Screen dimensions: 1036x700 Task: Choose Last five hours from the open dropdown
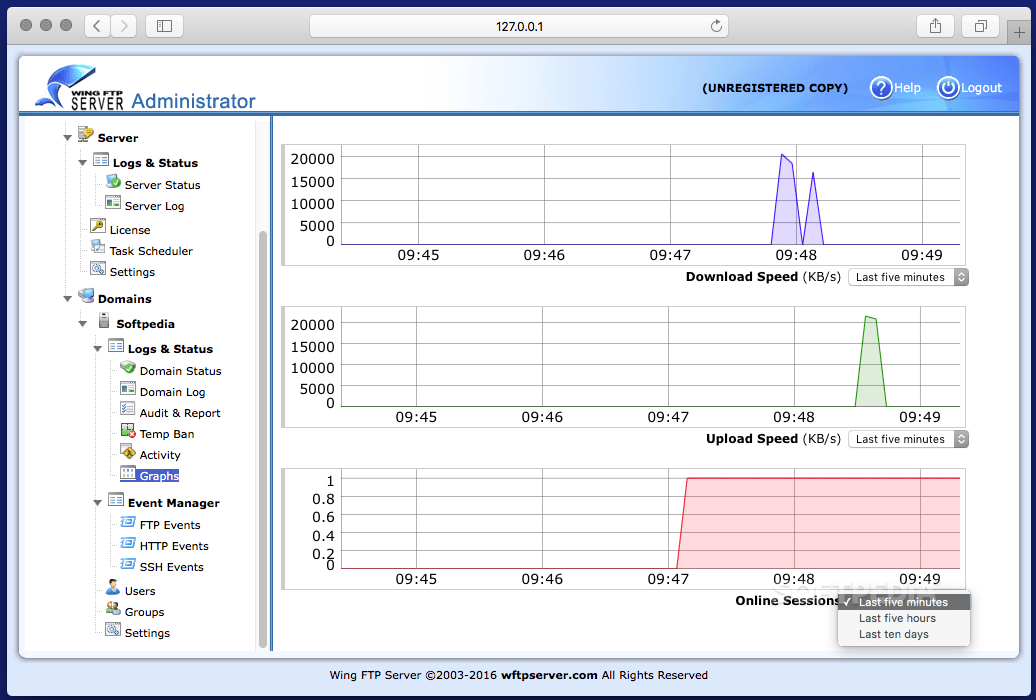click(x=897, y=618)
